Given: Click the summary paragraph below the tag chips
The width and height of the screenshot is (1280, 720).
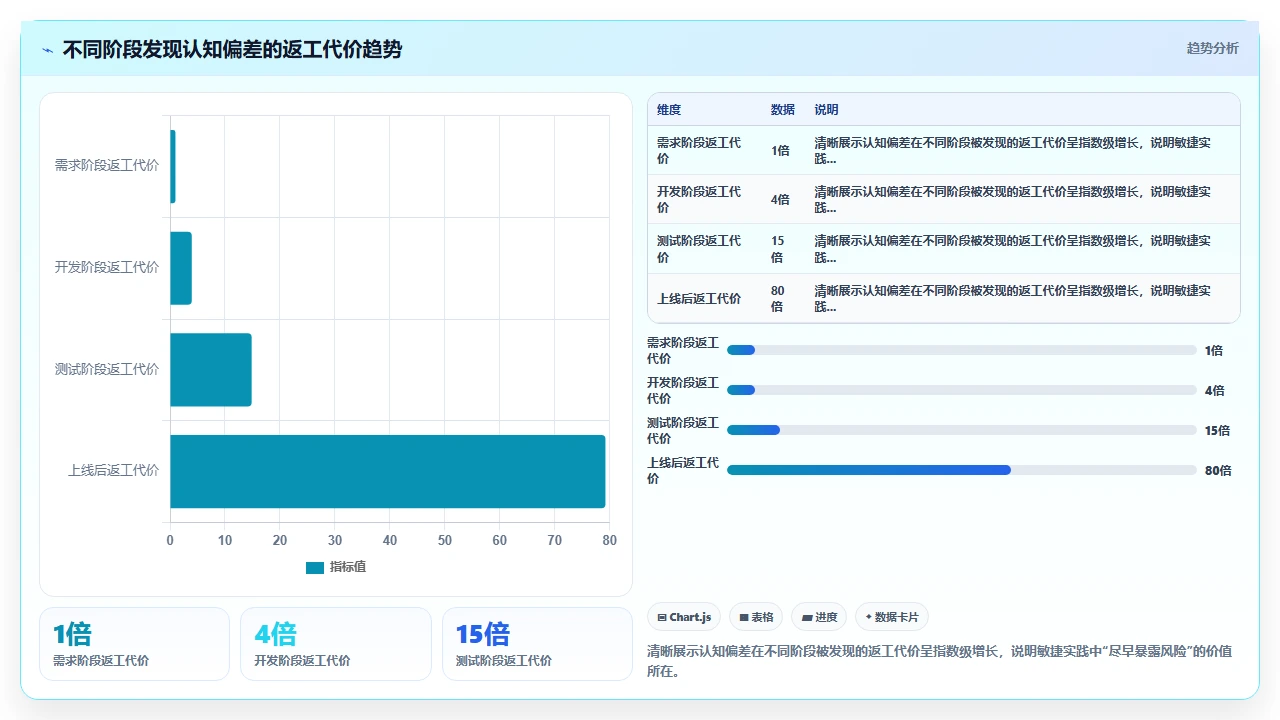Looking at the screenshot, I should (x=940, y=661).
